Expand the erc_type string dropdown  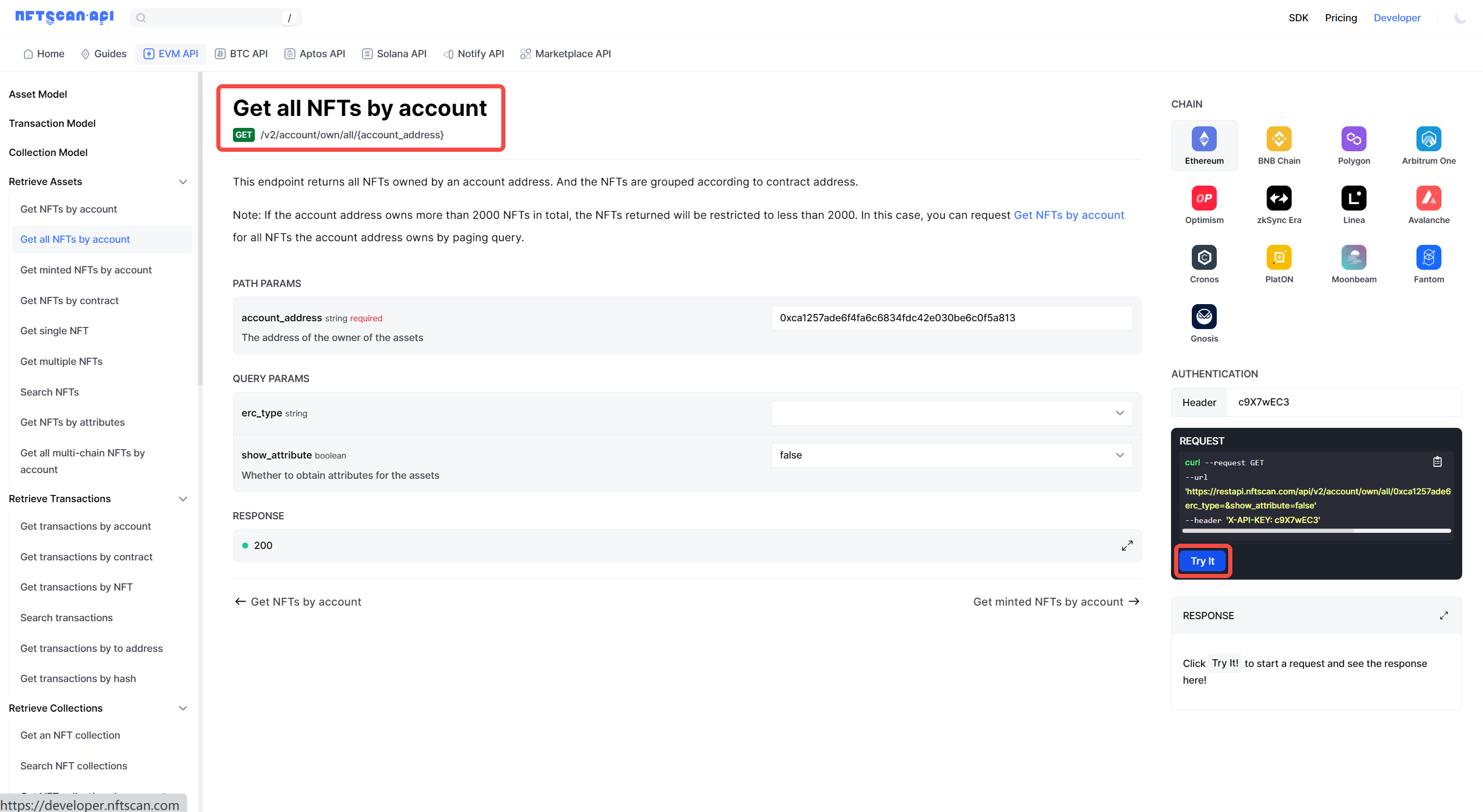pos(1122,412)
